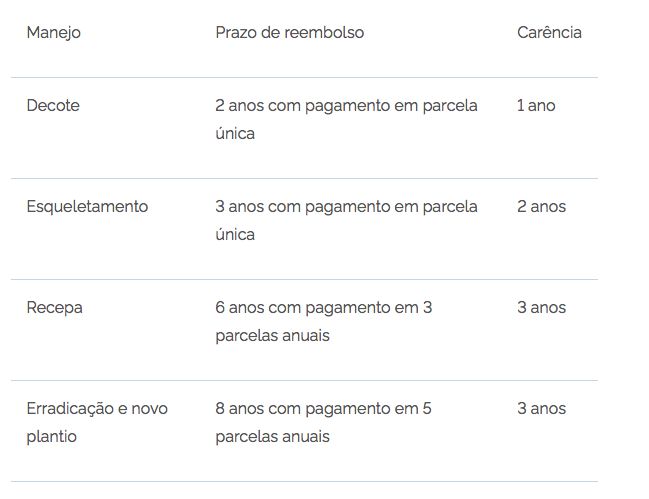Select the Decote row label
Screen dimensions: 649x499
click(53, 105)
